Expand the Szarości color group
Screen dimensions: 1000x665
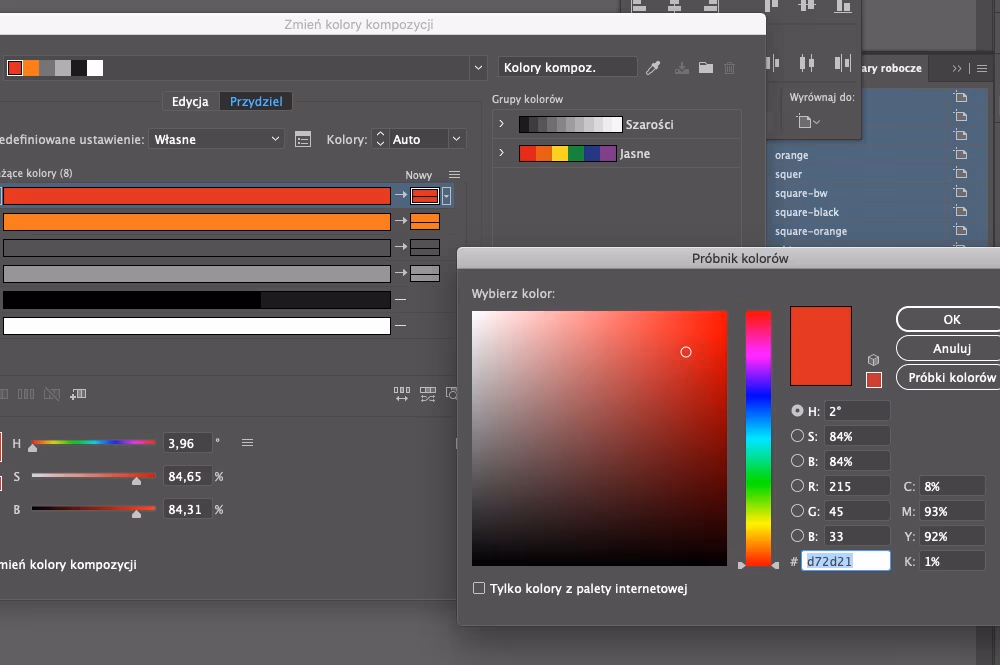tap(501, 124)
